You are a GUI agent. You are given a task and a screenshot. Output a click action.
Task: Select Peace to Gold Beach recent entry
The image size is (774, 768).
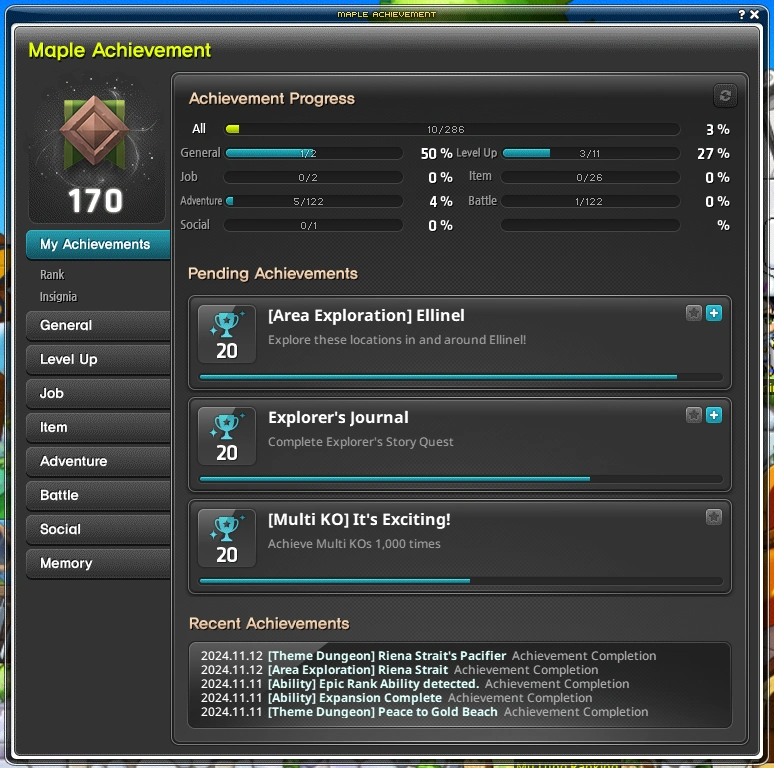[425, 712]
